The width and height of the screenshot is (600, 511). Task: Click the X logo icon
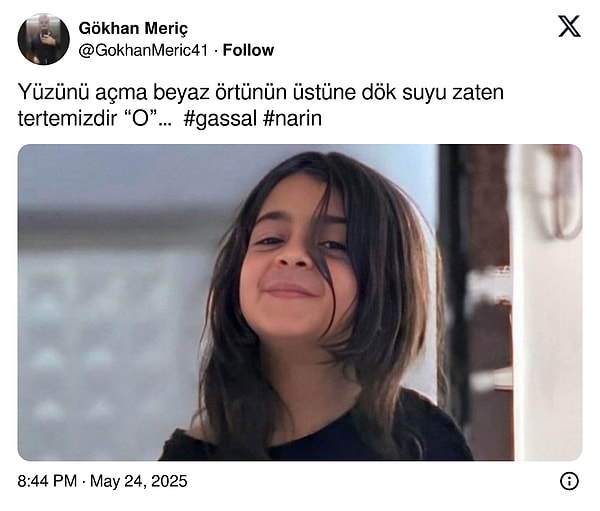pos(569,26)
